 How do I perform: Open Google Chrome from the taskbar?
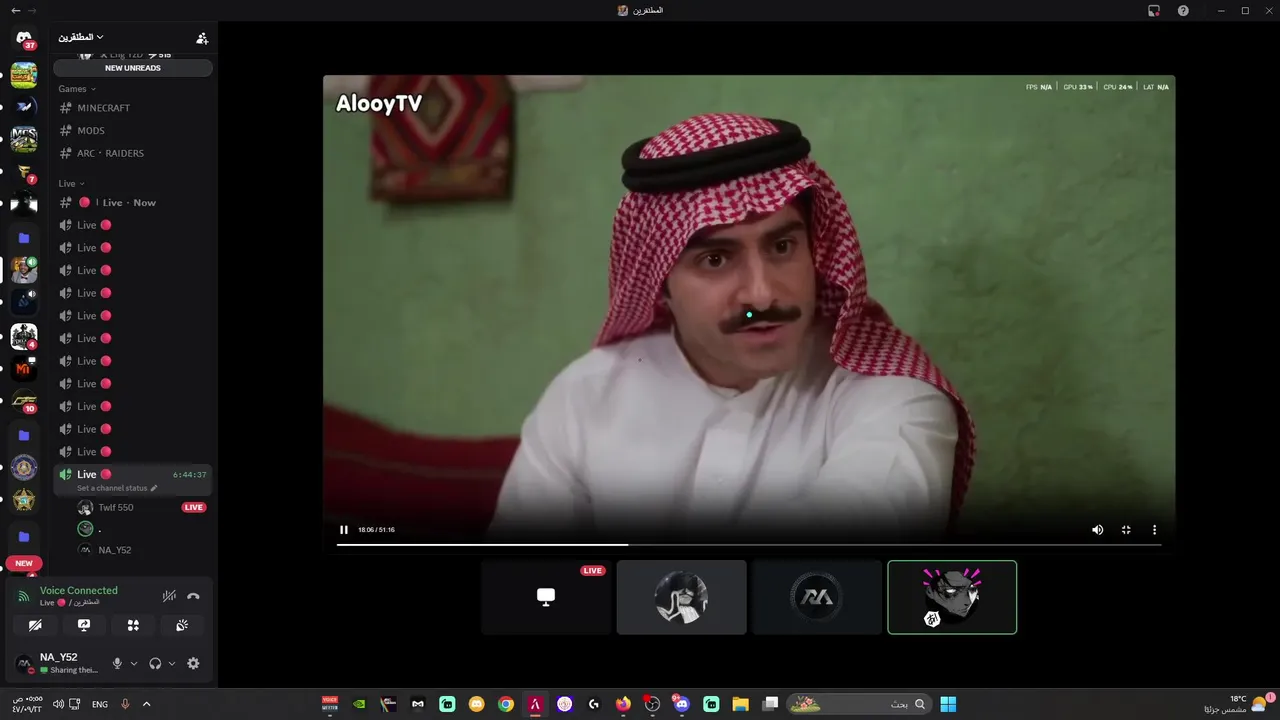click(x=506, y=704)
